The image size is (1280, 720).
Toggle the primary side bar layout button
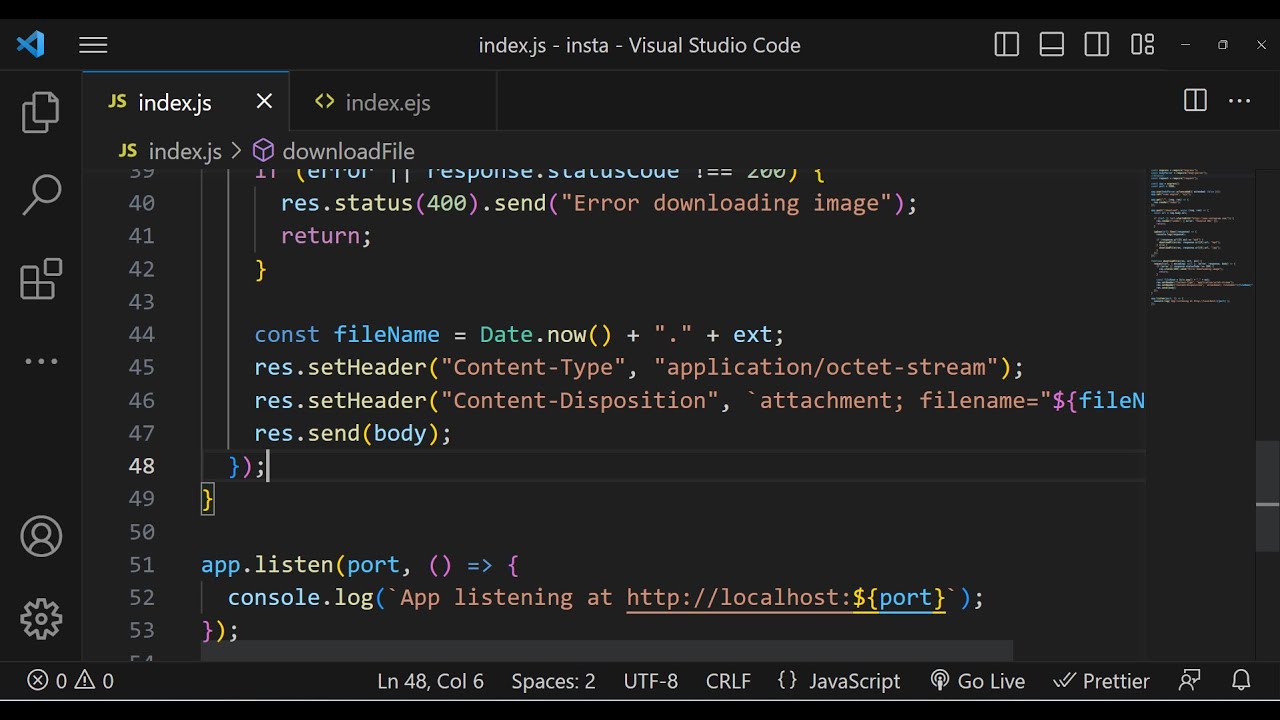pyautogui.click(x=1007, y=45)
